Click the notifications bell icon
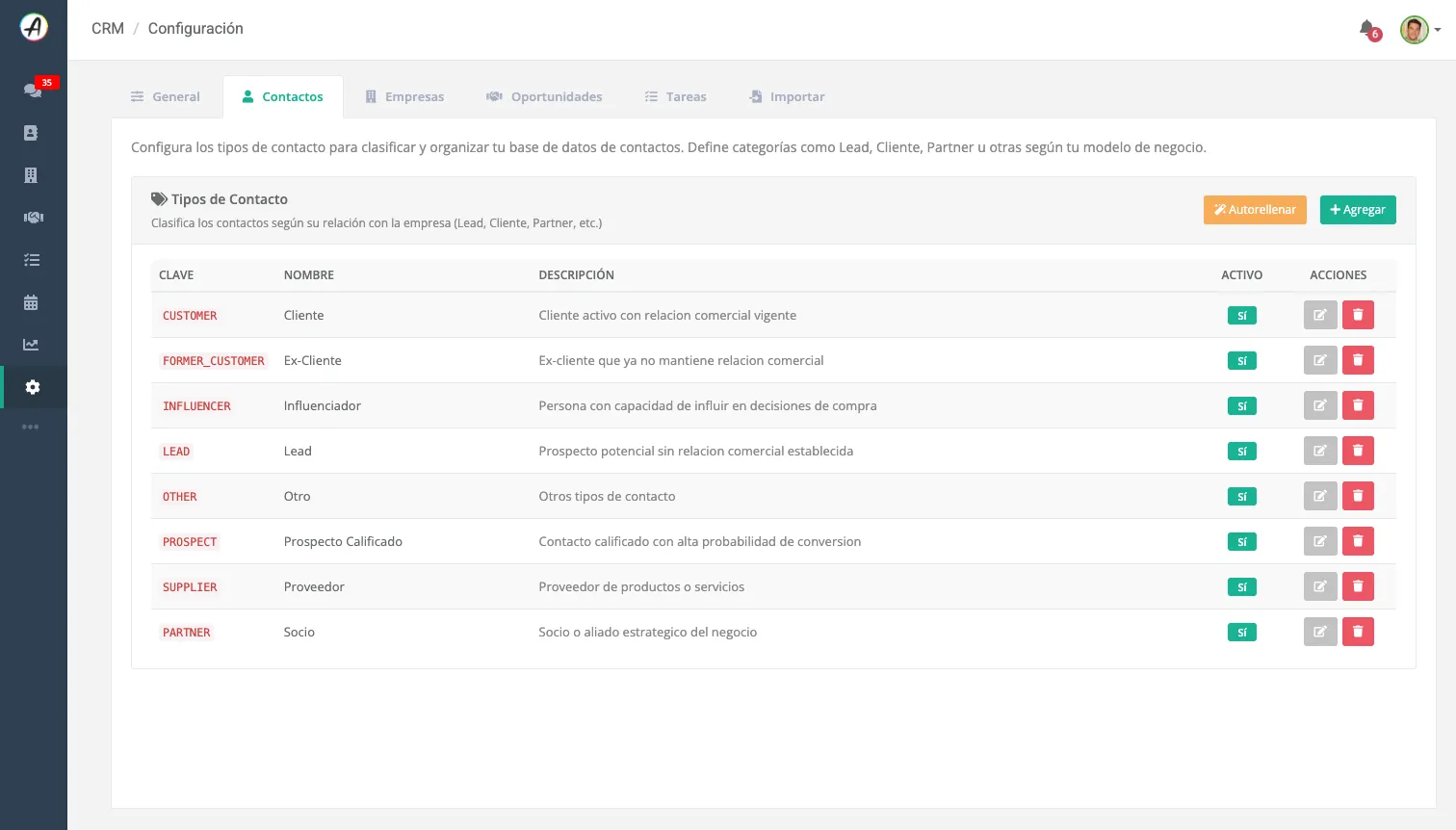Viewport: 1456px width, 830px height. tap(1367, 29)
